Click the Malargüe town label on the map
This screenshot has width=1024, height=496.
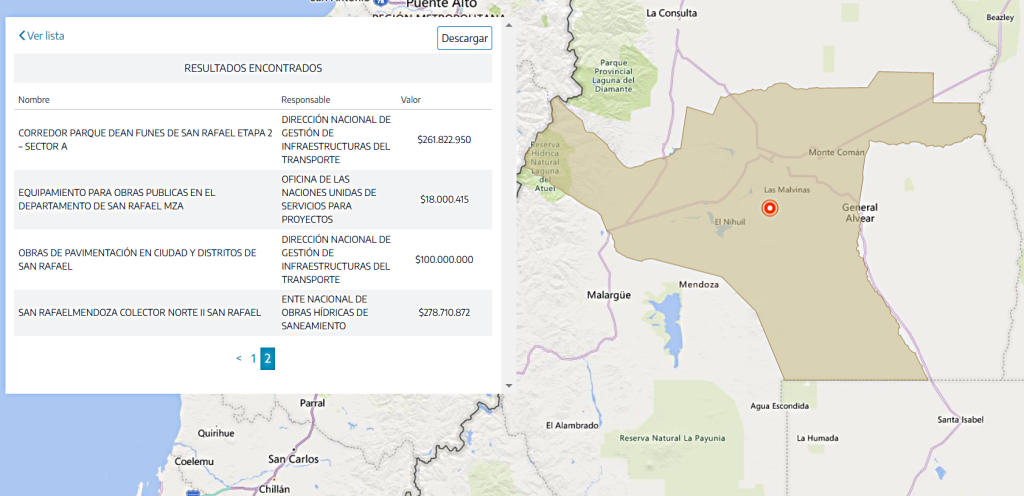click(609, 296)
